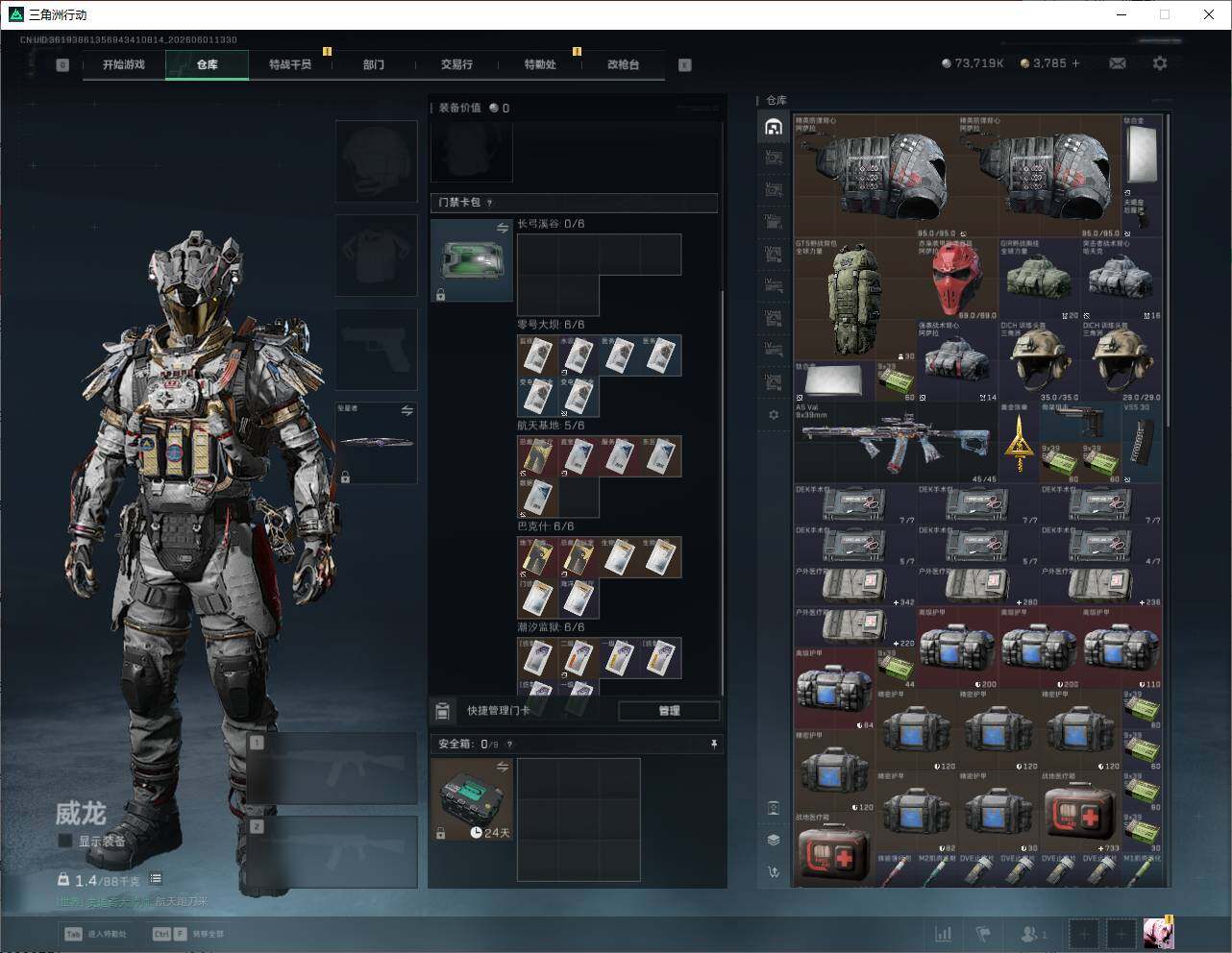
Task: Swap the keycard pack container
Action: (x=503, y=228)
